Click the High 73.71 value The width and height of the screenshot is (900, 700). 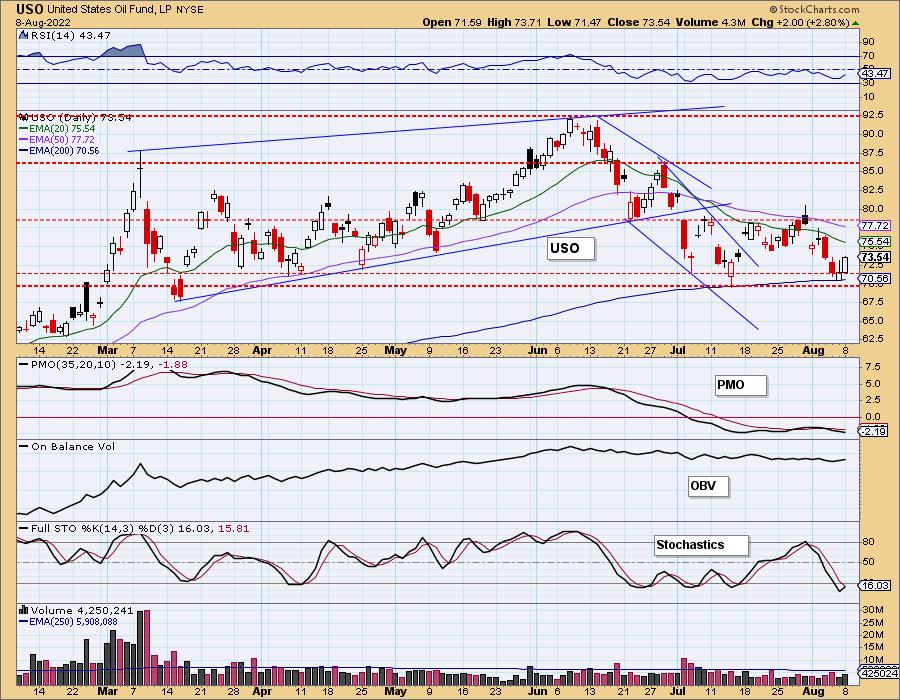click(x=514, y=22)
